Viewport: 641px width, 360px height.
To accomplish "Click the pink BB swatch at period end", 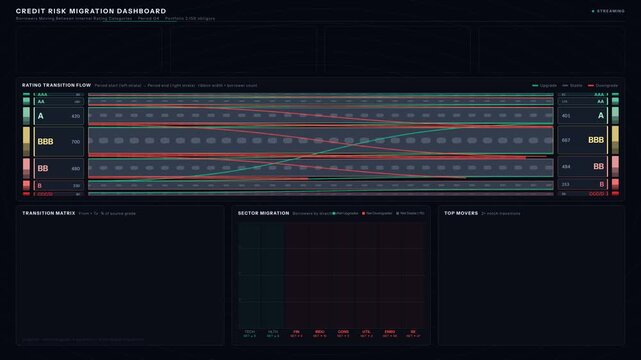I will click(x=615, y=166).
